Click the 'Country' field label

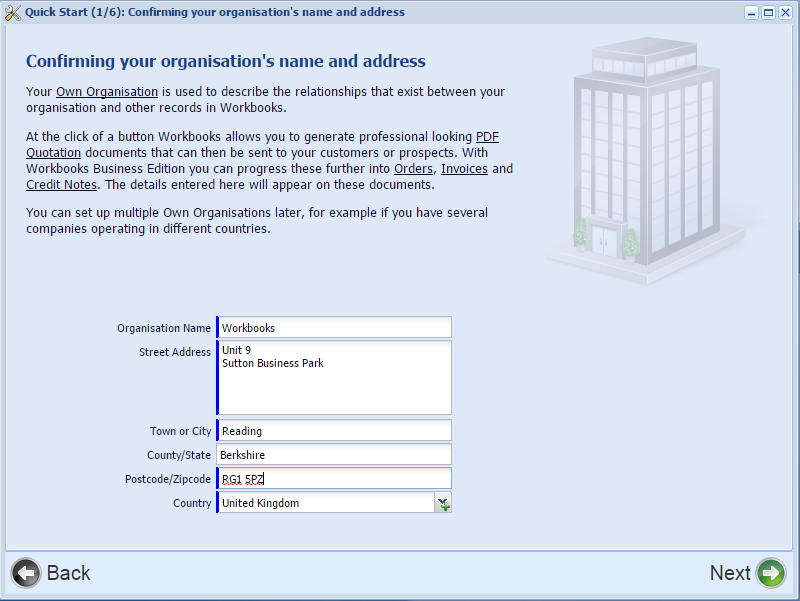point(192,503)
